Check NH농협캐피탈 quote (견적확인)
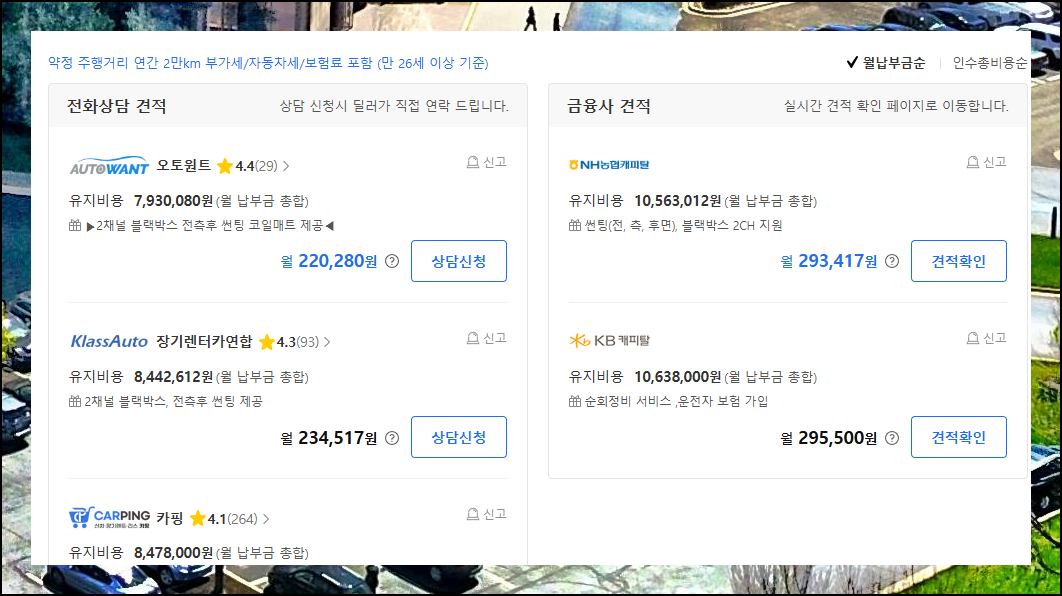Image resolution: width=1062 pixels, height=596 pixels. [958, 261]
